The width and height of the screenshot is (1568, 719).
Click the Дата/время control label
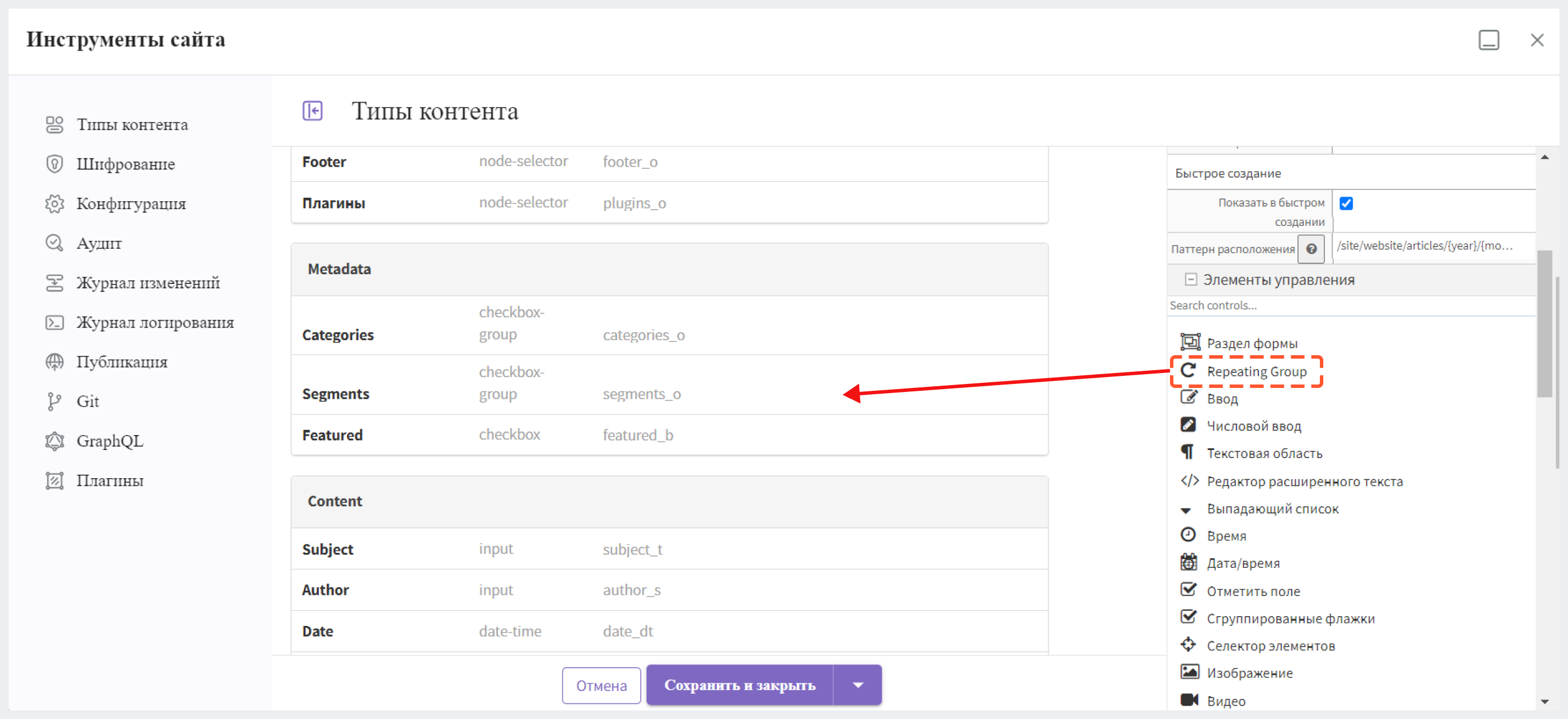click(x=1243, y=564)
